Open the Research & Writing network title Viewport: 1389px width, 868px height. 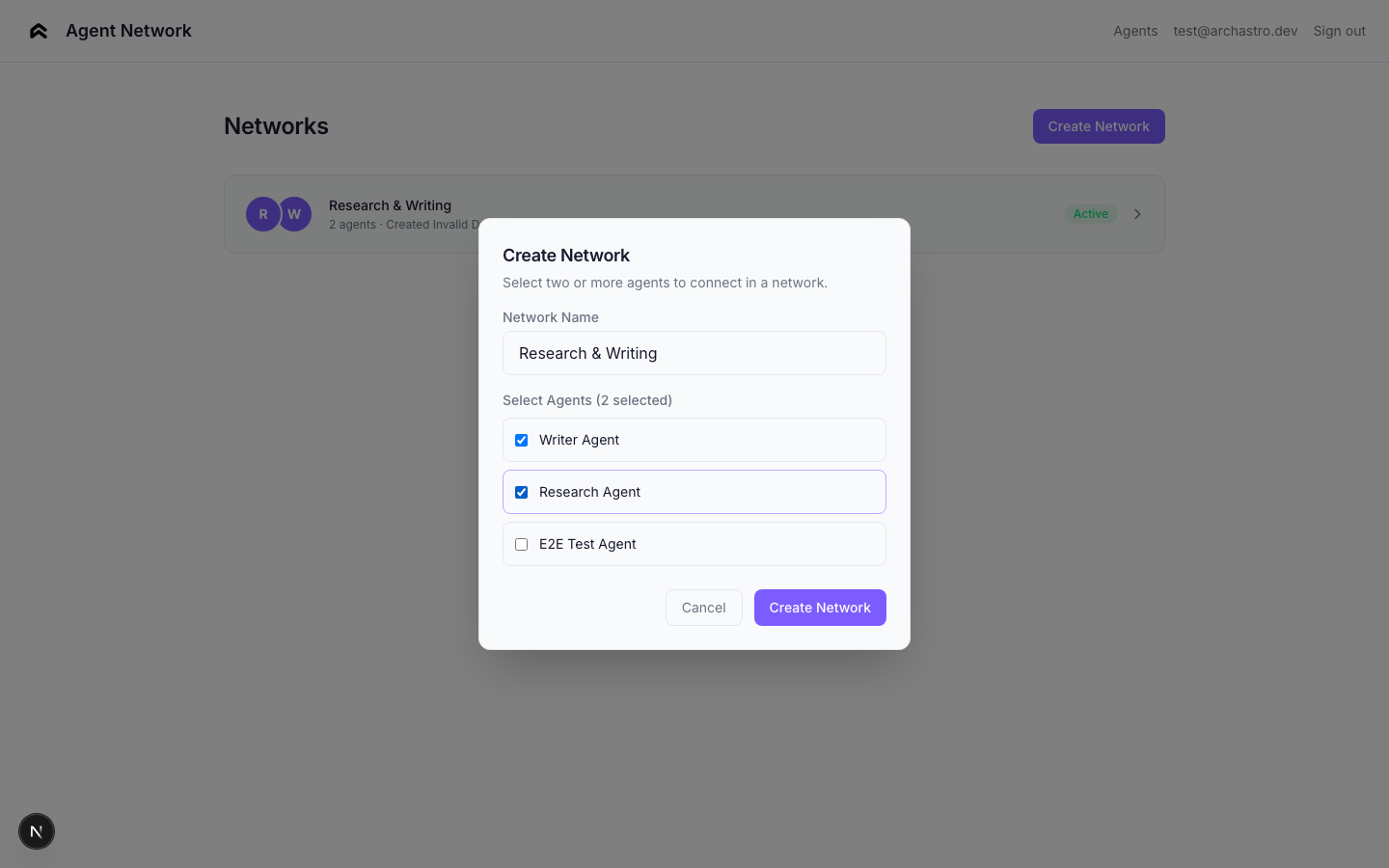(x=390, y=205)
